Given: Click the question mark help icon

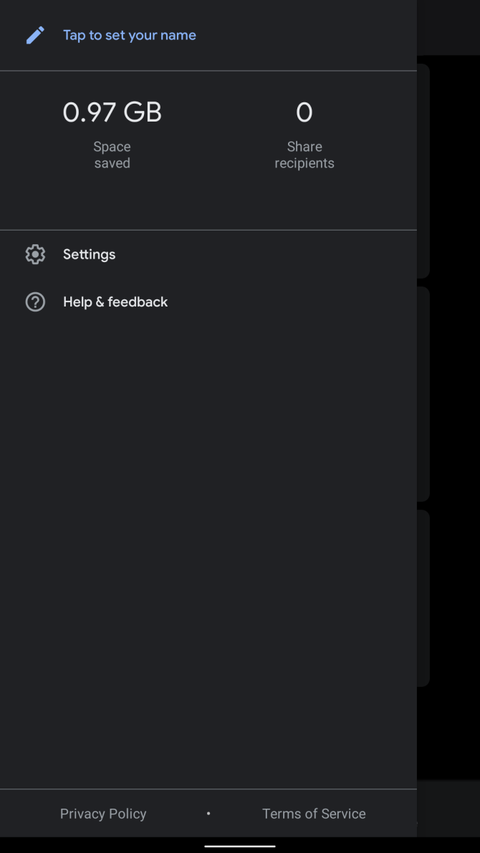Looking at the screenshot, I should click(x=35, y=302).
